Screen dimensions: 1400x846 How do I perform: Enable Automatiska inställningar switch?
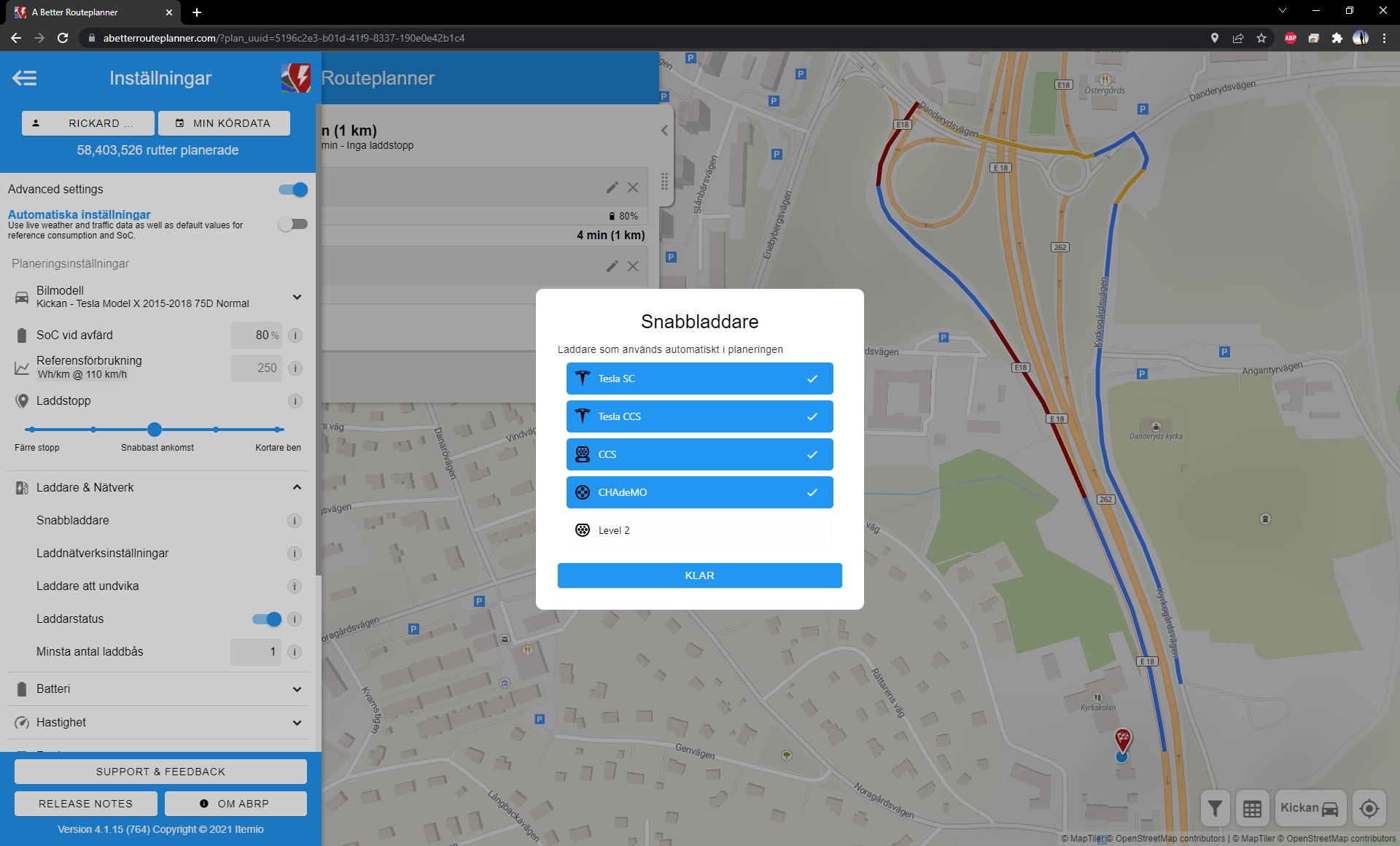293,224
